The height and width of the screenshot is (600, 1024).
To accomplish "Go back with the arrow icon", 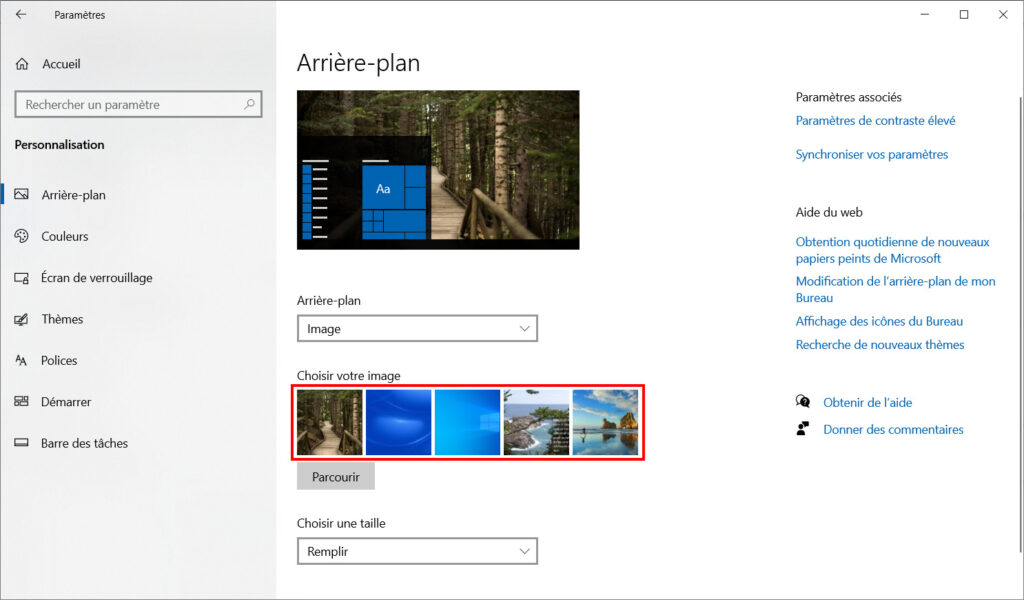I will (21, 14).
